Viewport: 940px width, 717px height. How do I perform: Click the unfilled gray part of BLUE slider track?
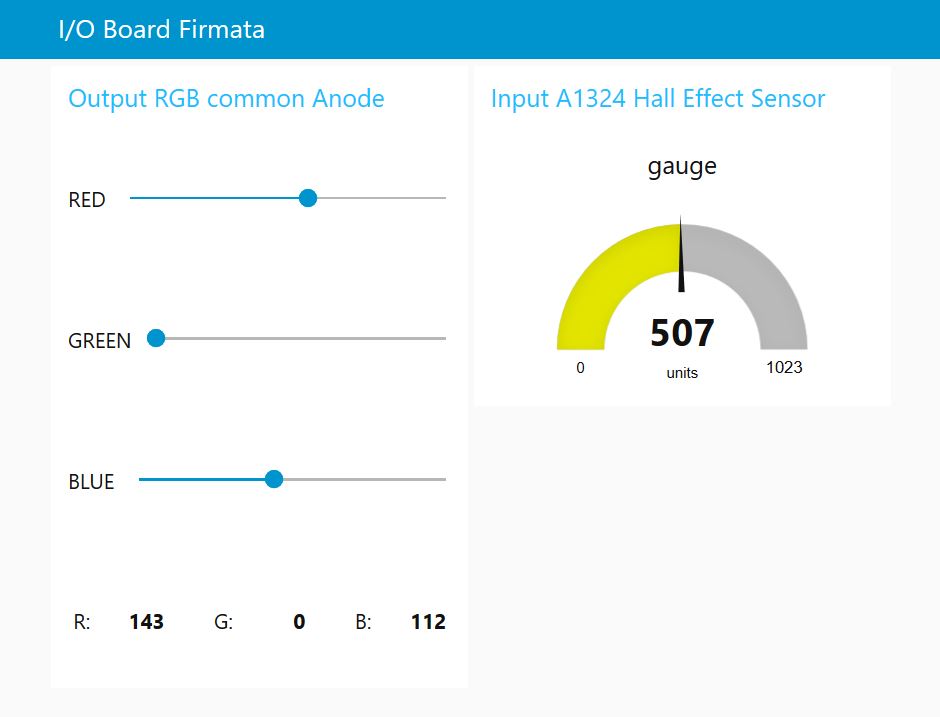pyautogui.click(x=365, y=480)
